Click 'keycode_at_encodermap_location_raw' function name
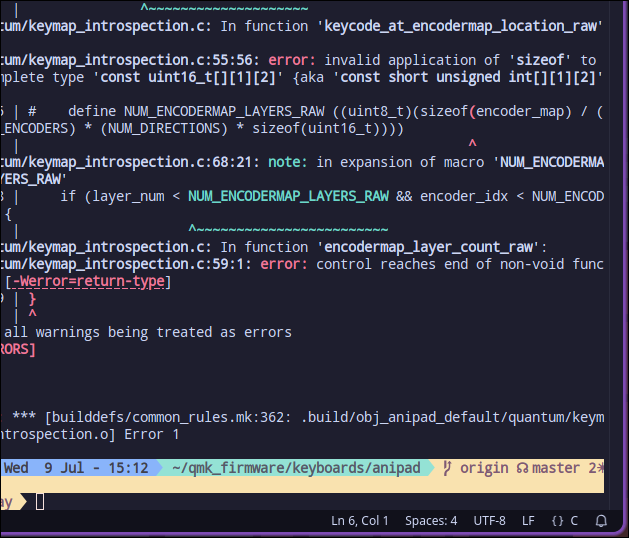The image size is (629, 538). (460, 25)
